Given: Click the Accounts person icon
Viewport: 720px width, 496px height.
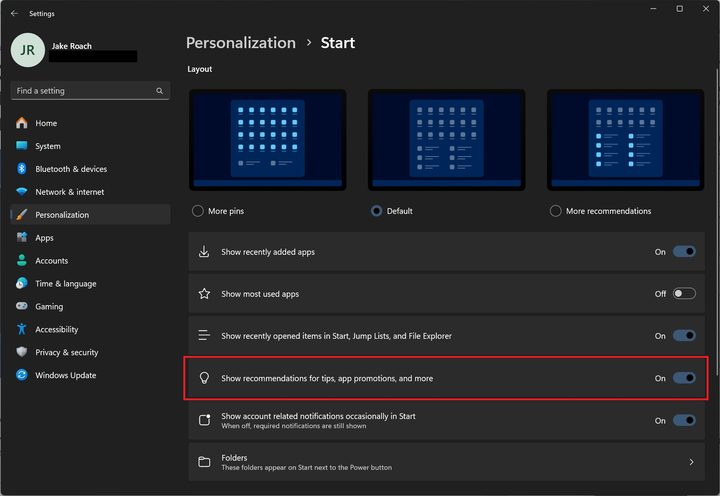Looking at the screenshot, I should pyautogui.click(x=22, y=260).
